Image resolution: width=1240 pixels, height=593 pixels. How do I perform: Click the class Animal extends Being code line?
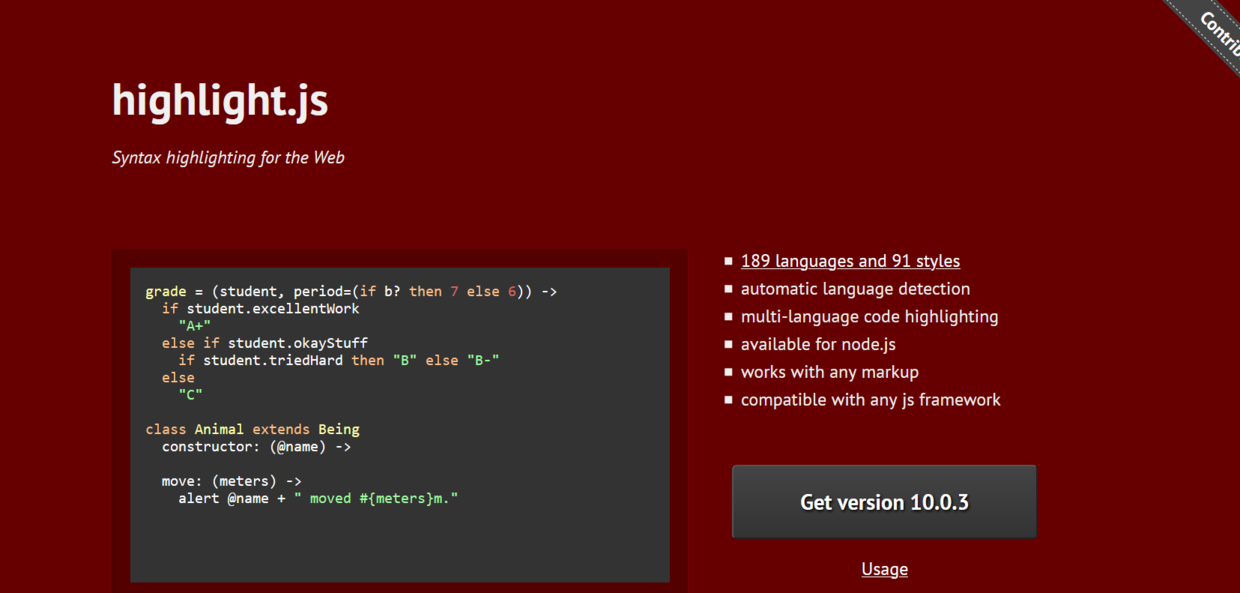[x=252, y=429]
